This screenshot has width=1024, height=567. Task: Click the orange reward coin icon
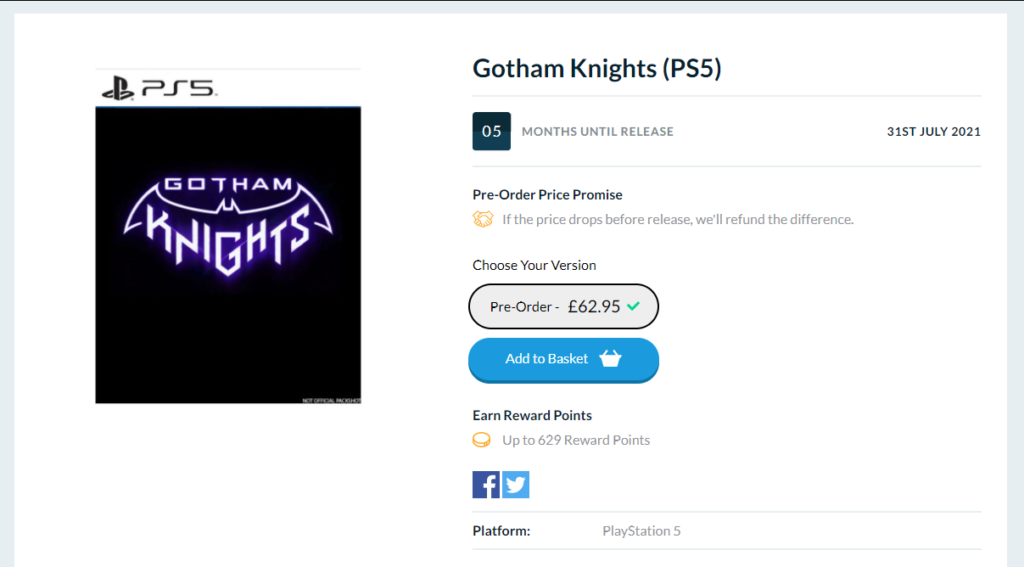click(482, 440)
